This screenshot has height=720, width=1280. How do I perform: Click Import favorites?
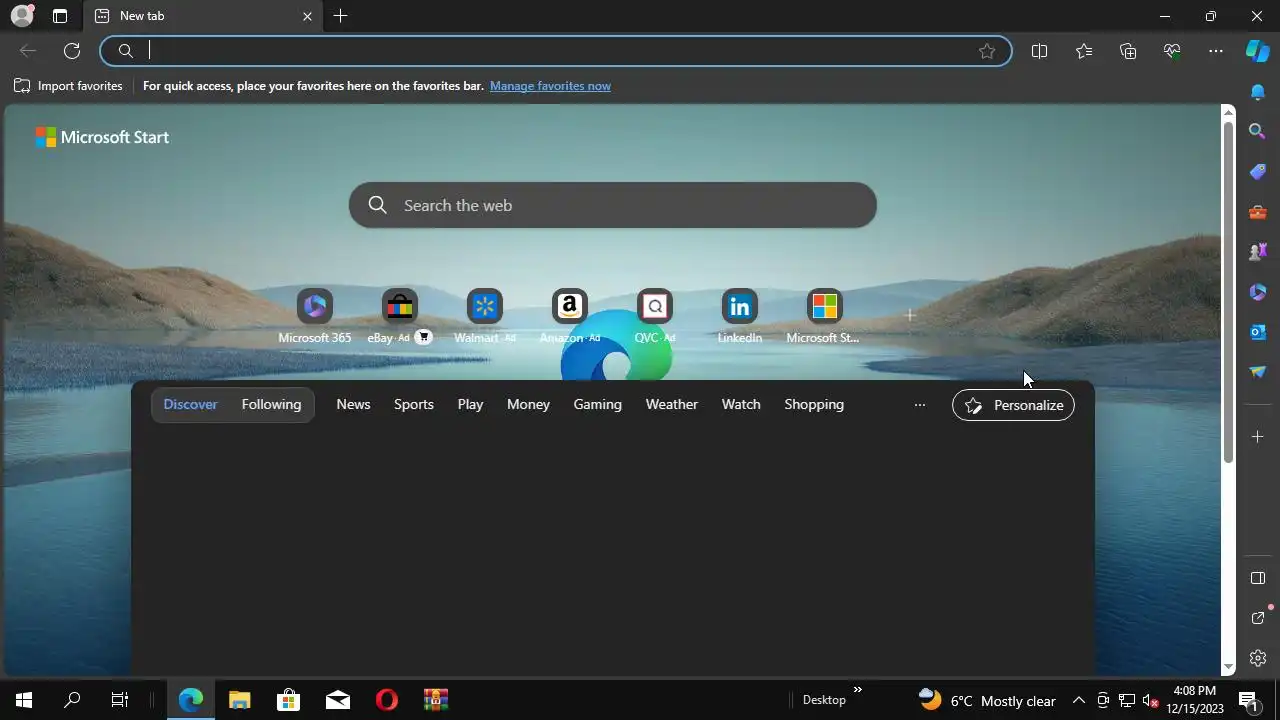[68, 86]
